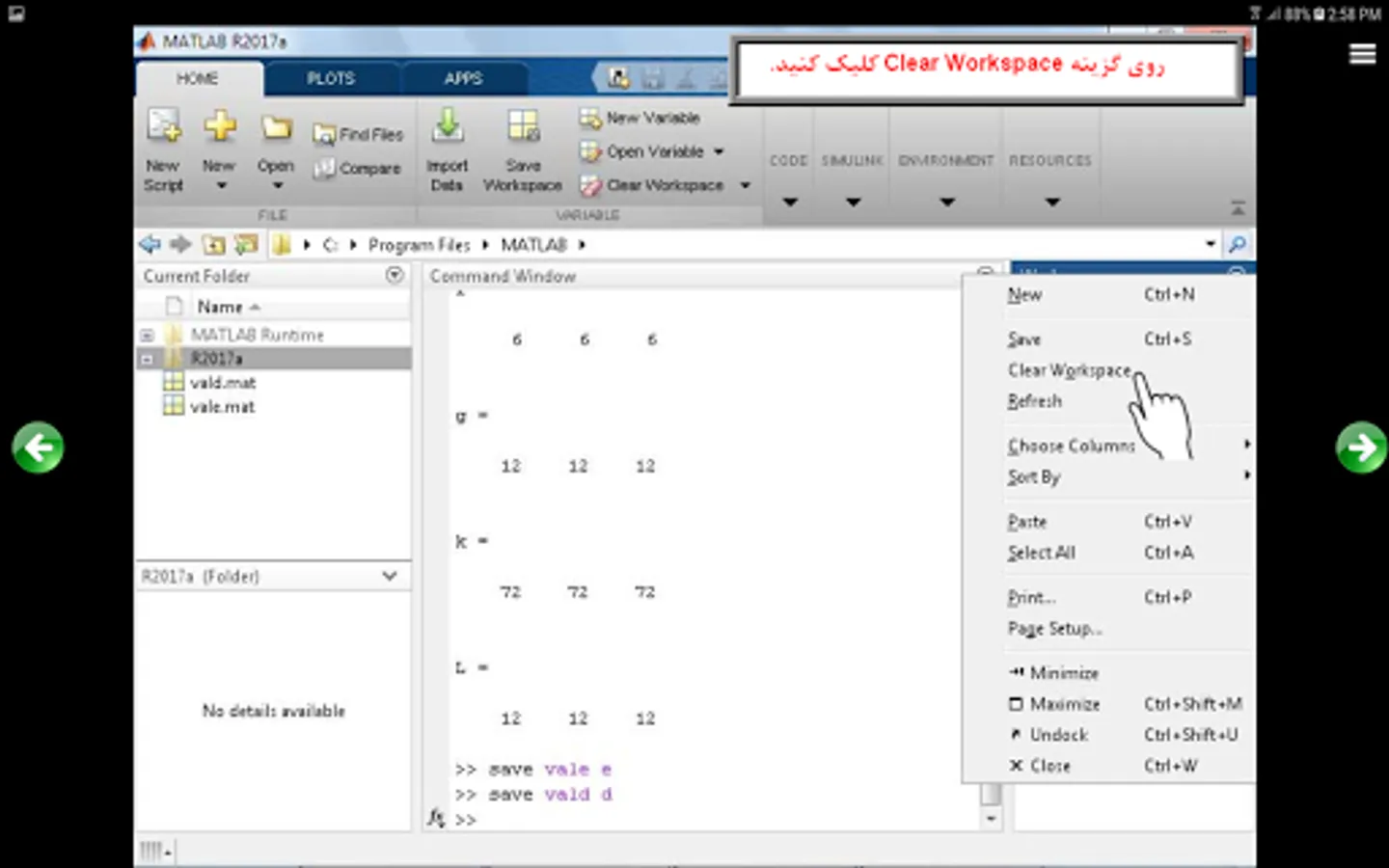Click the Back arrow in the address bar
The image size is (1389, 868).
point(150,245)
